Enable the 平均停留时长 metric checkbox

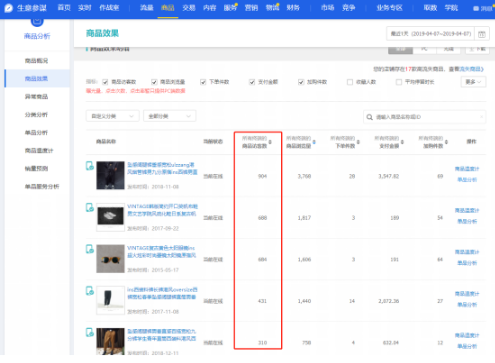tap(399, 82)
